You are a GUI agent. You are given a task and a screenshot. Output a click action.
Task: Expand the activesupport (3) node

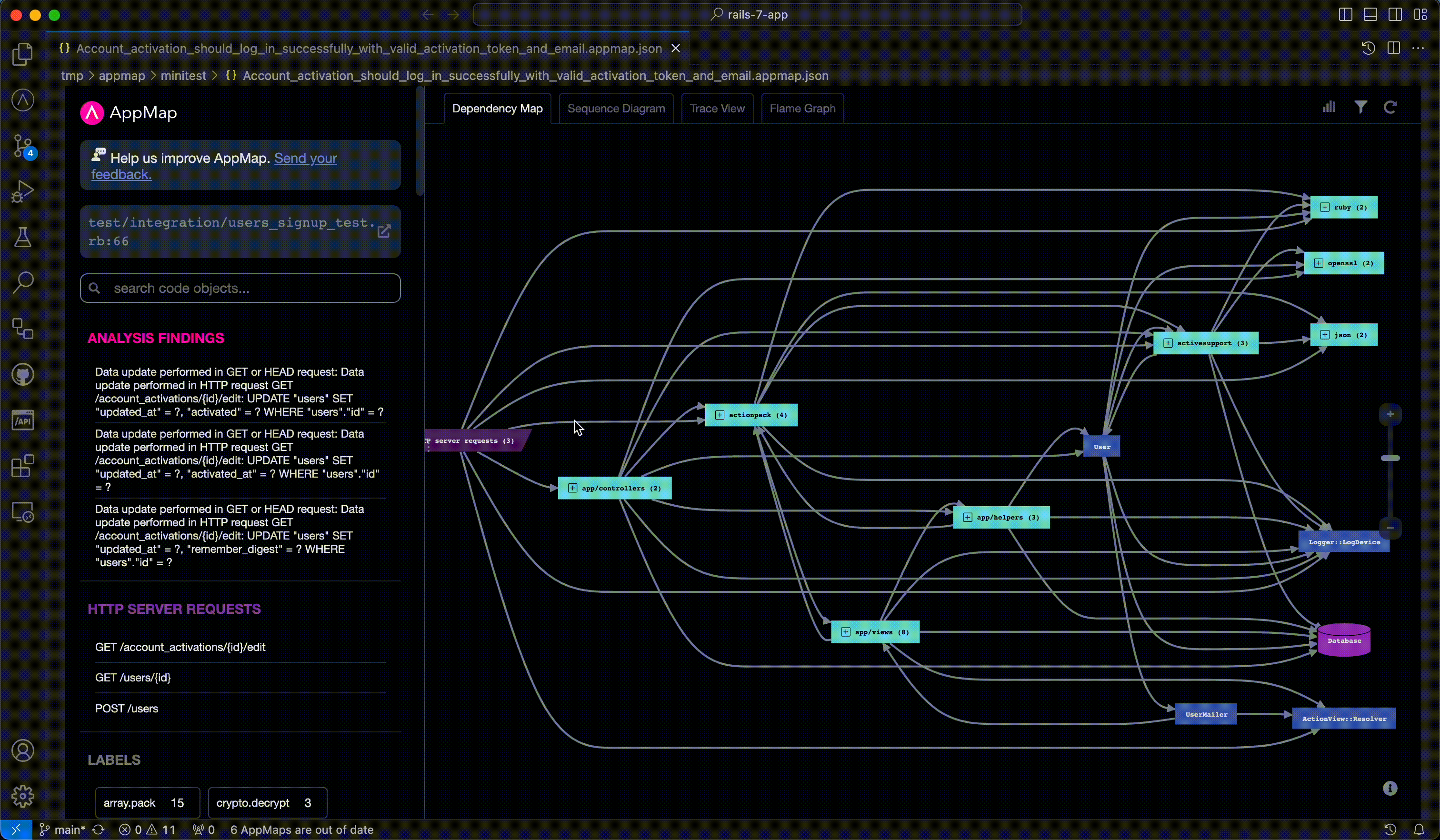1168,343
